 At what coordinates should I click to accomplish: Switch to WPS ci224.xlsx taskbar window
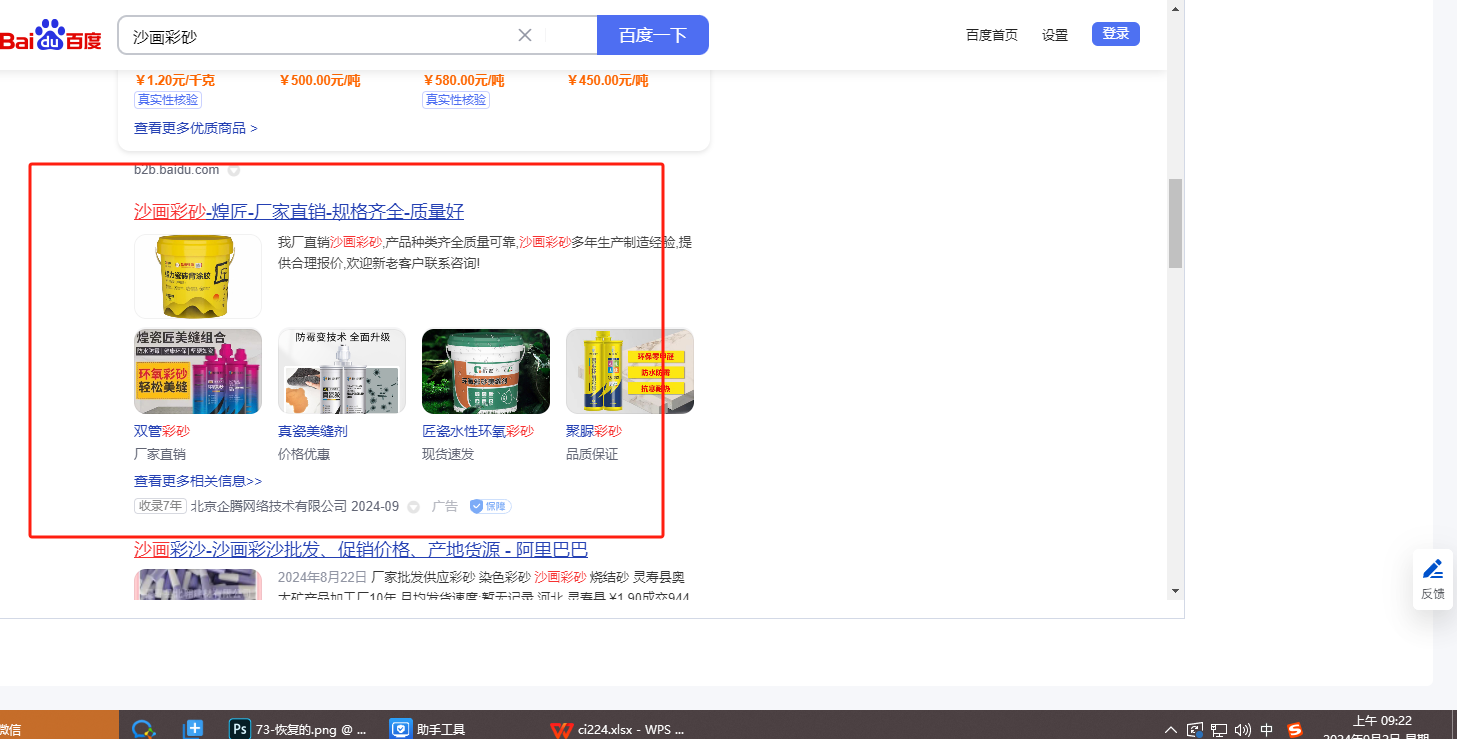[x=618, y=729]
